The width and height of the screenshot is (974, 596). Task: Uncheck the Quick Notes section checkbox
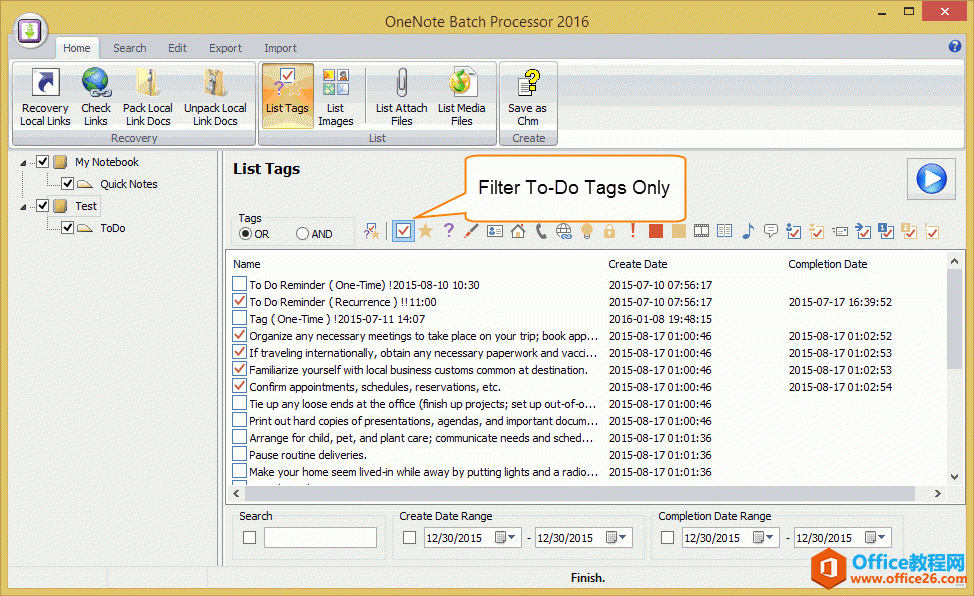(67, 184)
